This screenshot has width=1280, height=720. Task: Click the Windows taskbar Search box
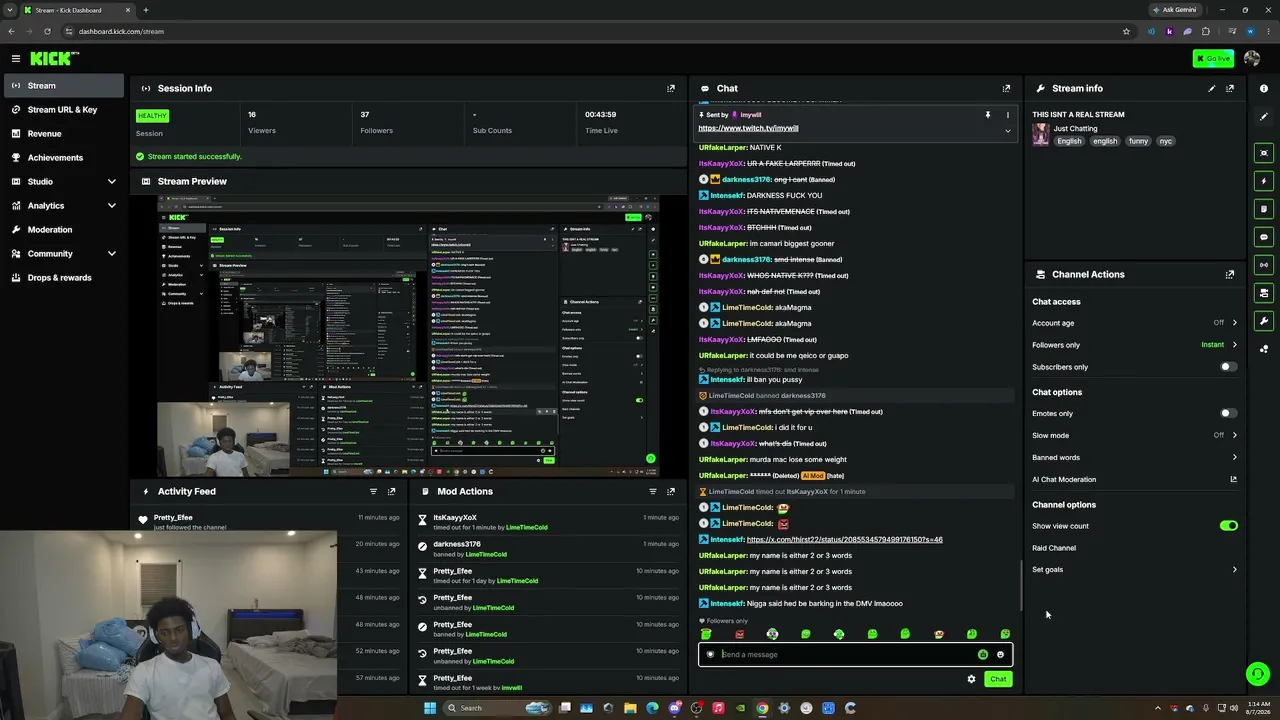coord(498,708)
